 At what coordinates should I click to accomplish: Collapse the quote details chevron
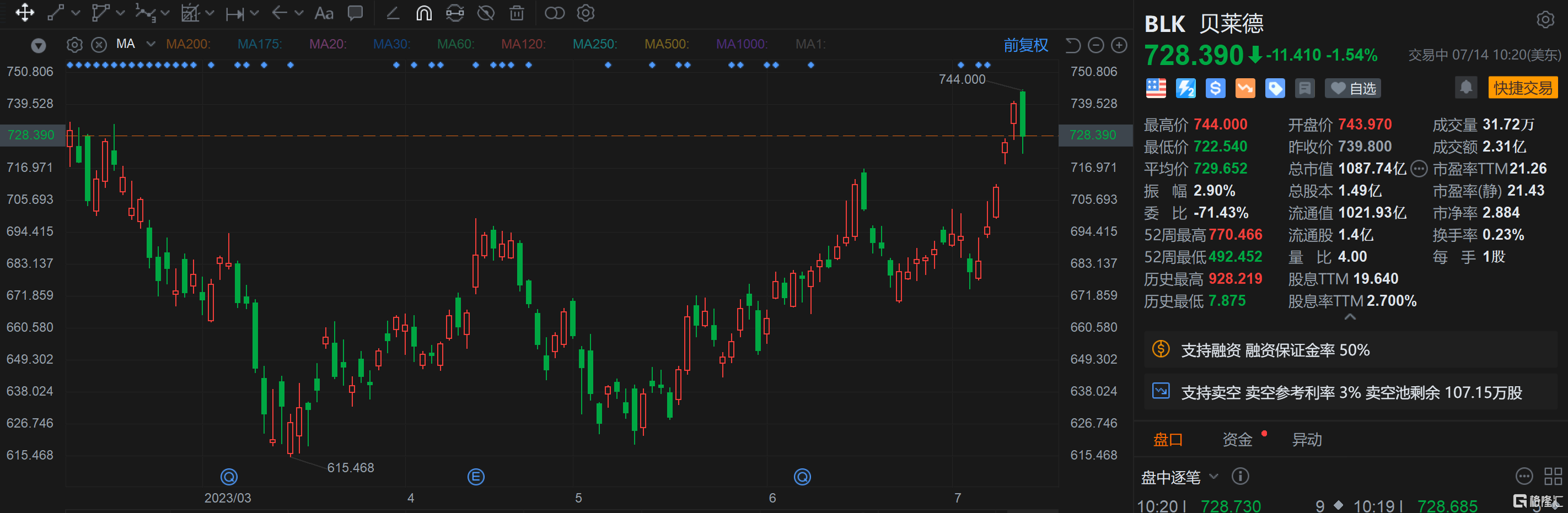pyautogui.click(x=1350, y=317)
